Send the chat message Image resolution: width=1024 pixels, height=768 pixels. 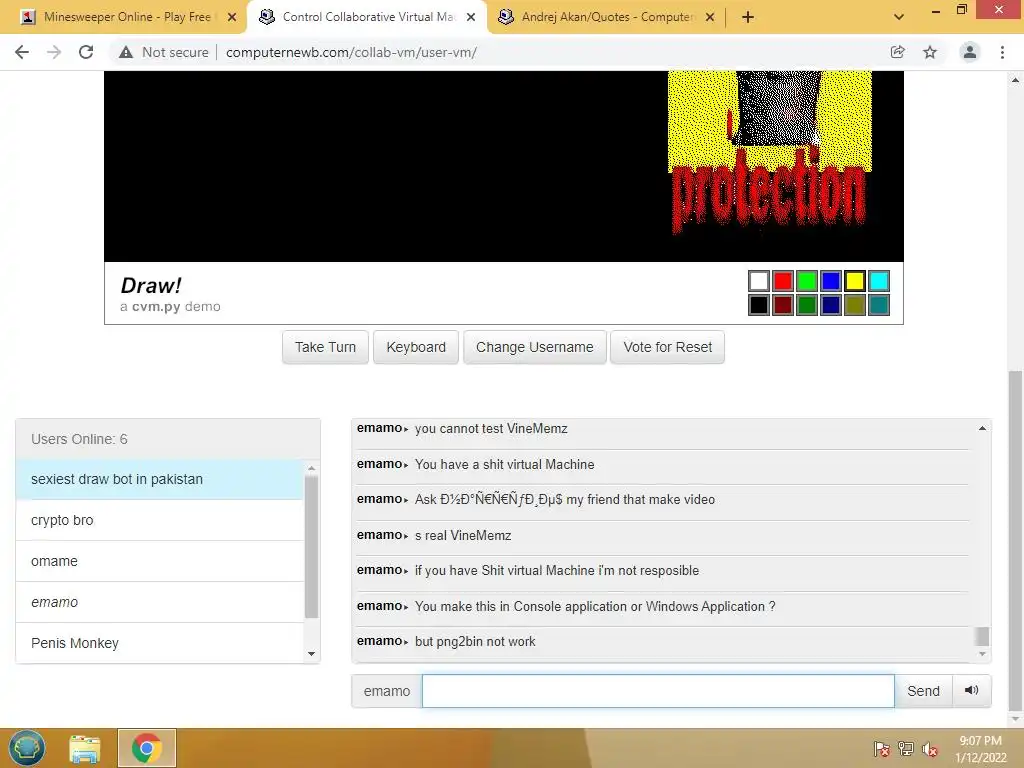923,691
